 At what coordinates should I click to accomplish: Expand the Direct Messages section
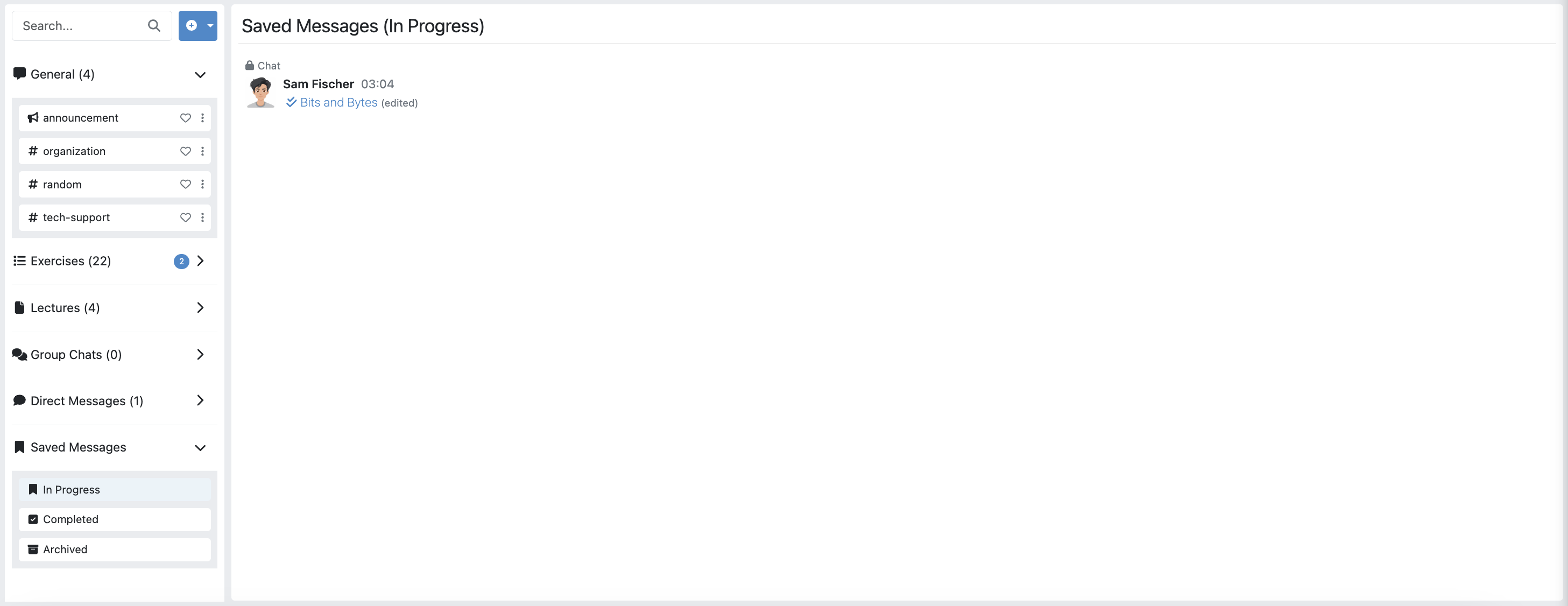pyautogui.click(x=200, y=400)
